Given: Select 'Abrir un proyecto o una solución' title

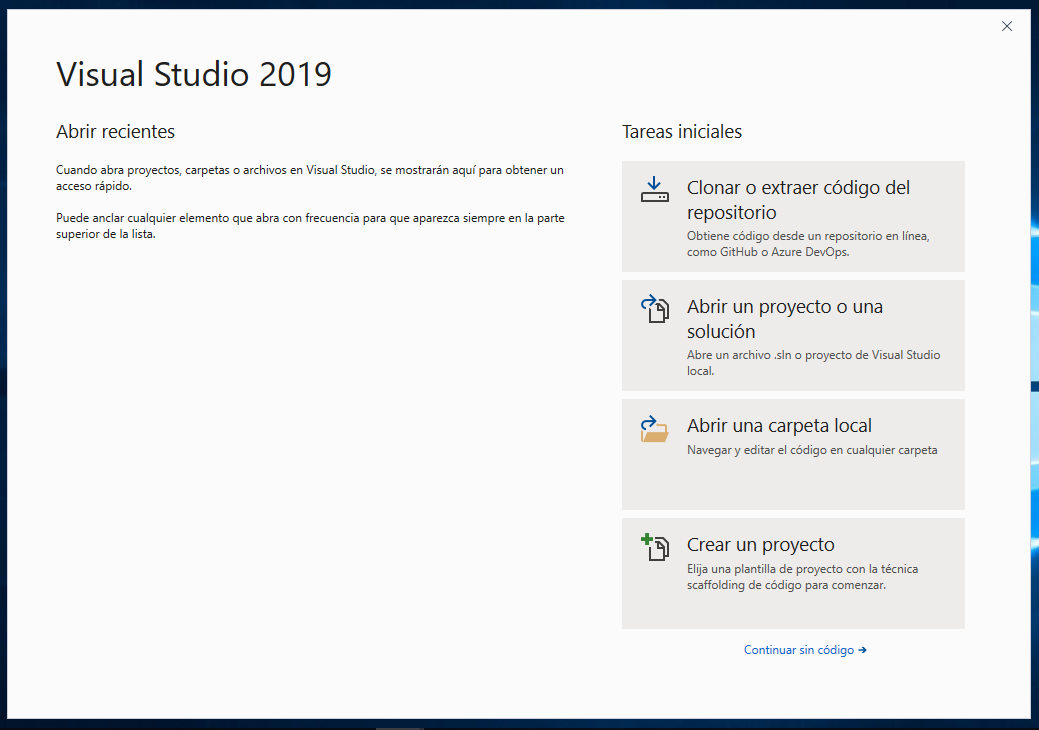Looking at the screenshot, I should point(785,319).
